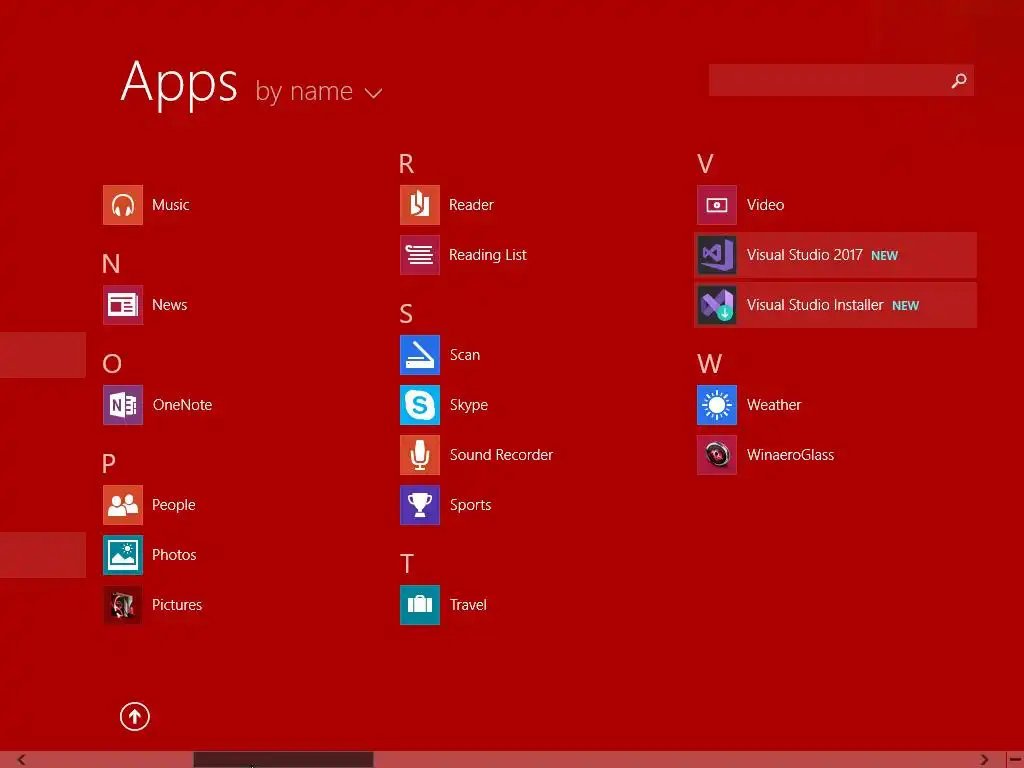Click the scrollbar left arrow
Screen dimensions: 1024x768
coord(22,760)
